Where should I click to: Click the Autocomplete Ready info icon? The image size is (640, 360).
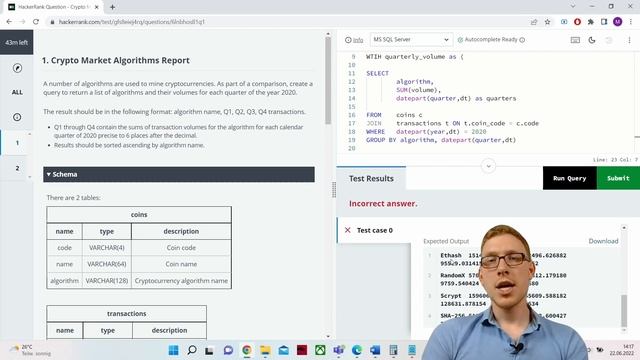click(522, 40)
